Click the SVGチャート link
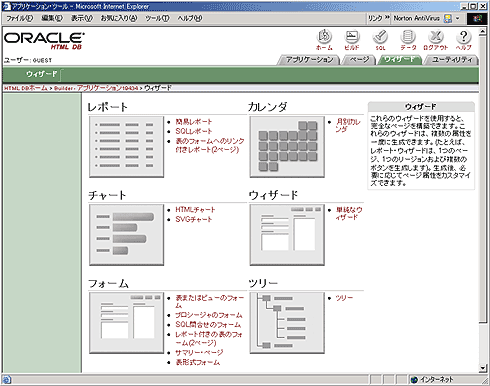The width and height of the screenshot is (490, 386). 194,219
